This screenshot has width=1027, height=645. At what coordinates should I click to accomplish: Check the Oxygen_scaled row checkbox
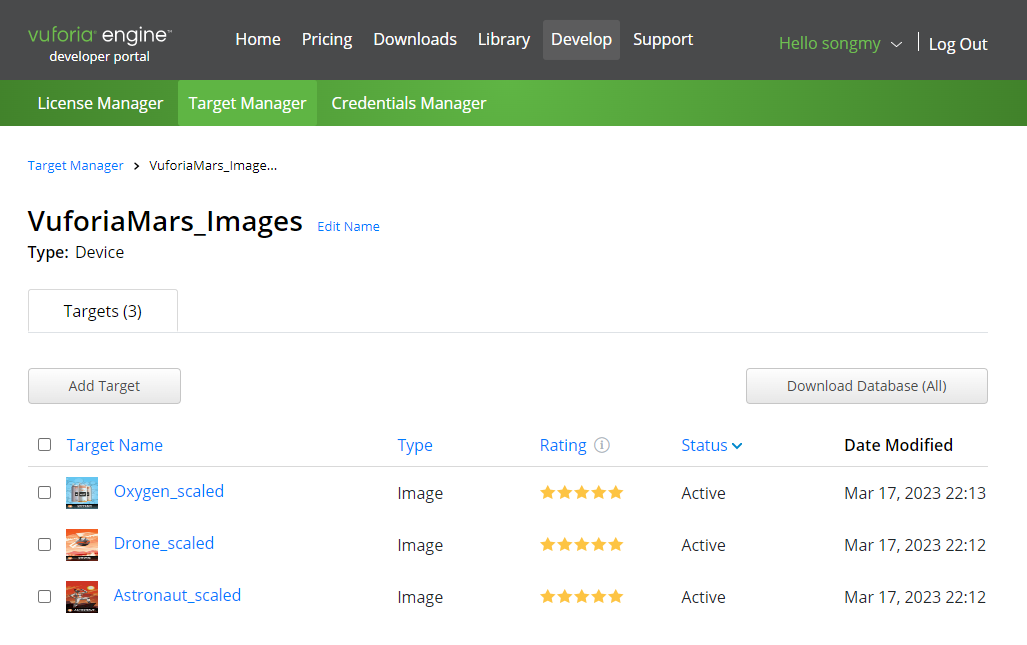click(45, 492)
